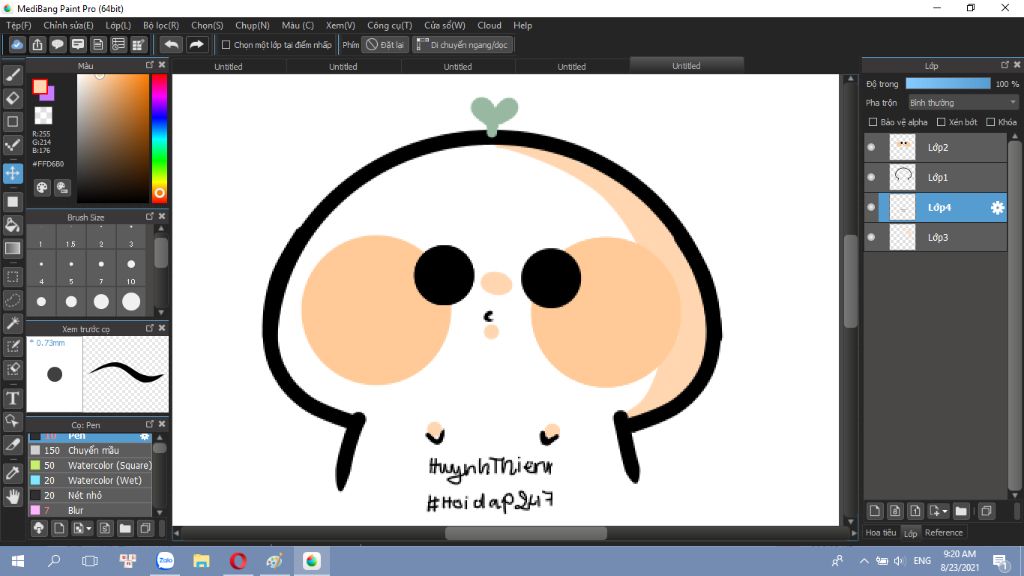Screen dimensions: 1024x576
Task: Select the Gradient tool
Action: click(x=12, y=248)
